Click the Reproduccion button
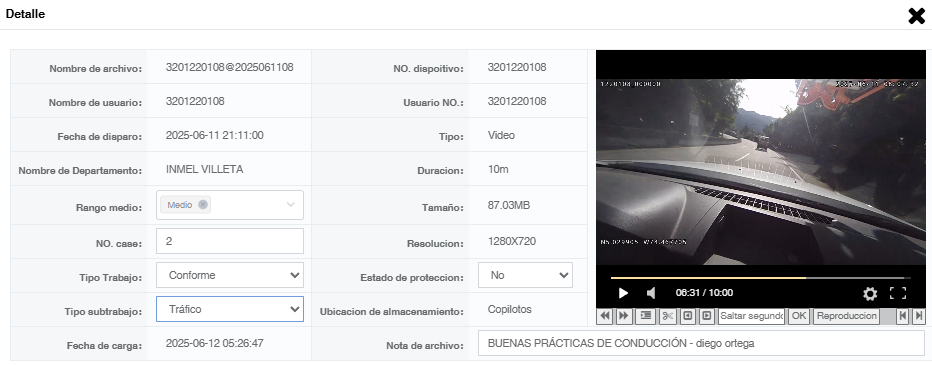Viewport: 932px width, 366px height. click(846, 316)
